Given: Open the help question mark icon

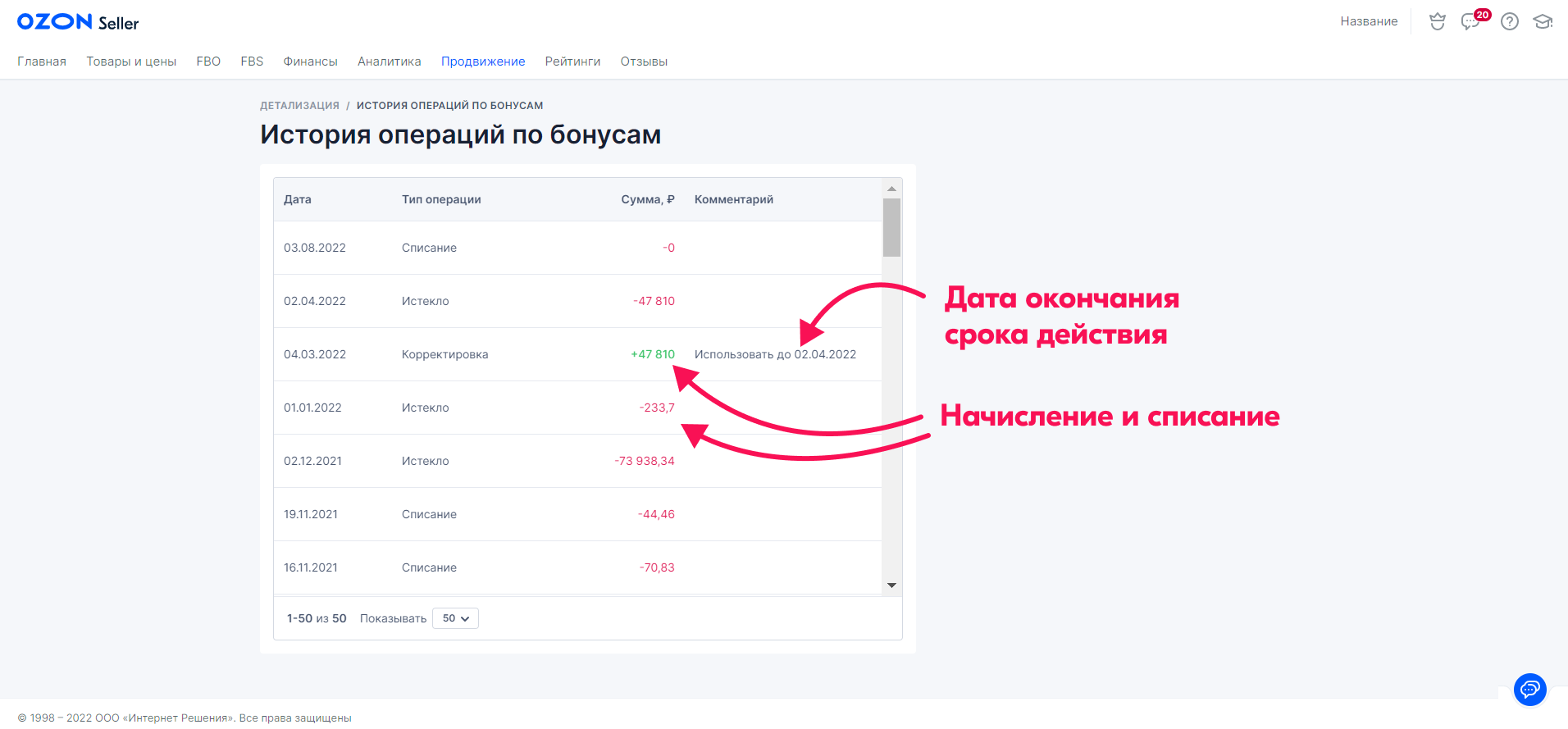Looking at the screenshot, I should click(x=1509, y=22).
